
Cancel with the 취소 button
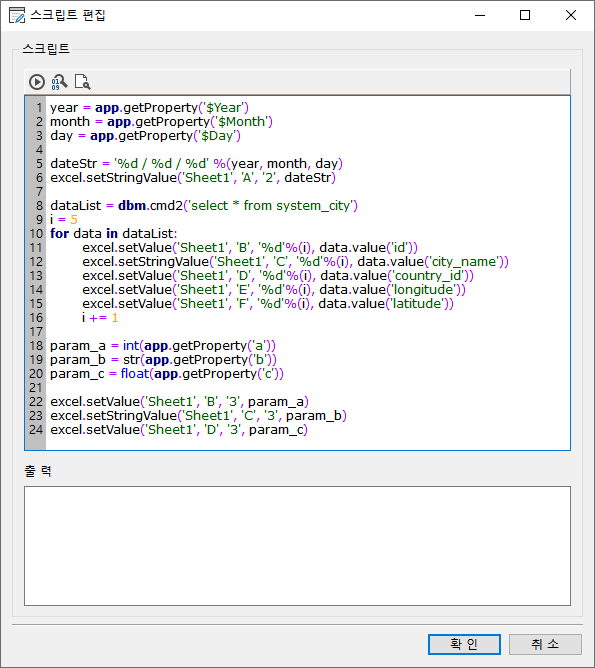[545, 644]
